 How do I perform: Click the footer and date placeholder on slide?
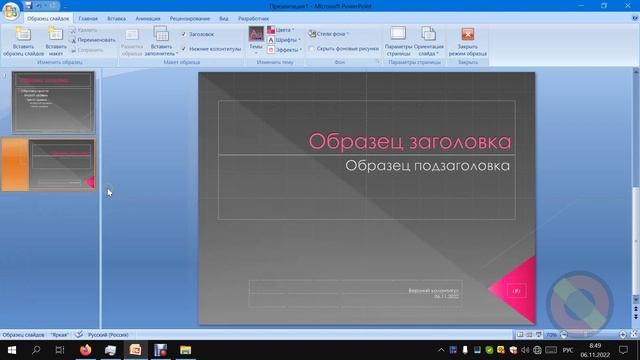[356, 293]
